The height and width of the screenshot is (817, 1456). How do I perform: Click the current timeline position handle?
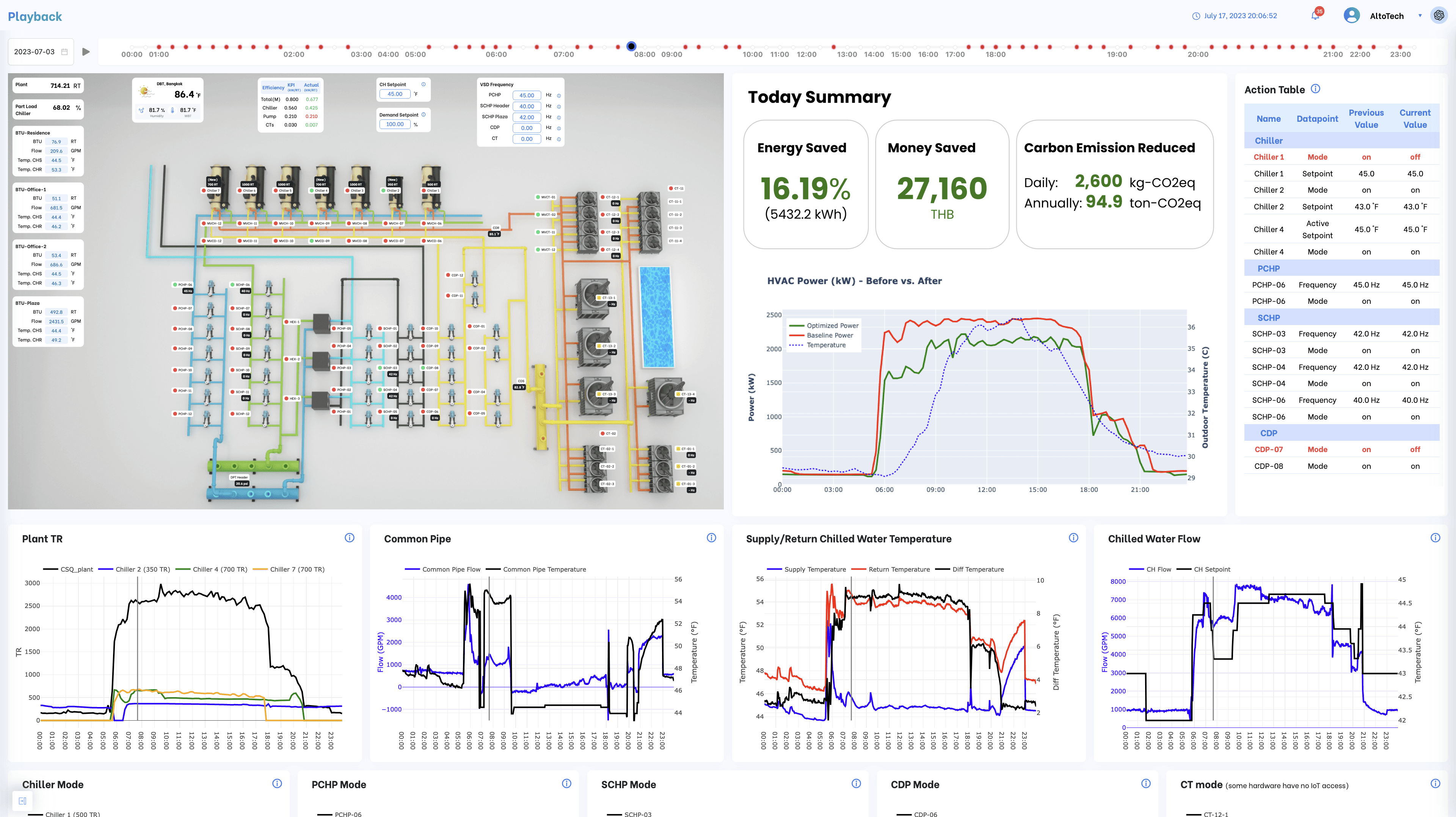(631, 46)
